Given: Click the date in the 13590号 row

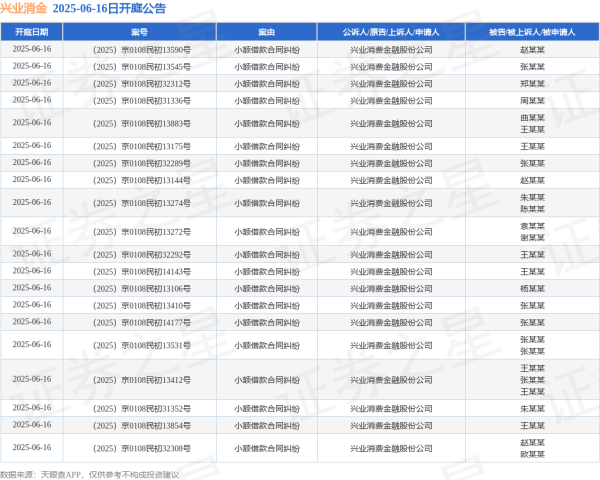Looking at the screenshot, I should 32,49.
